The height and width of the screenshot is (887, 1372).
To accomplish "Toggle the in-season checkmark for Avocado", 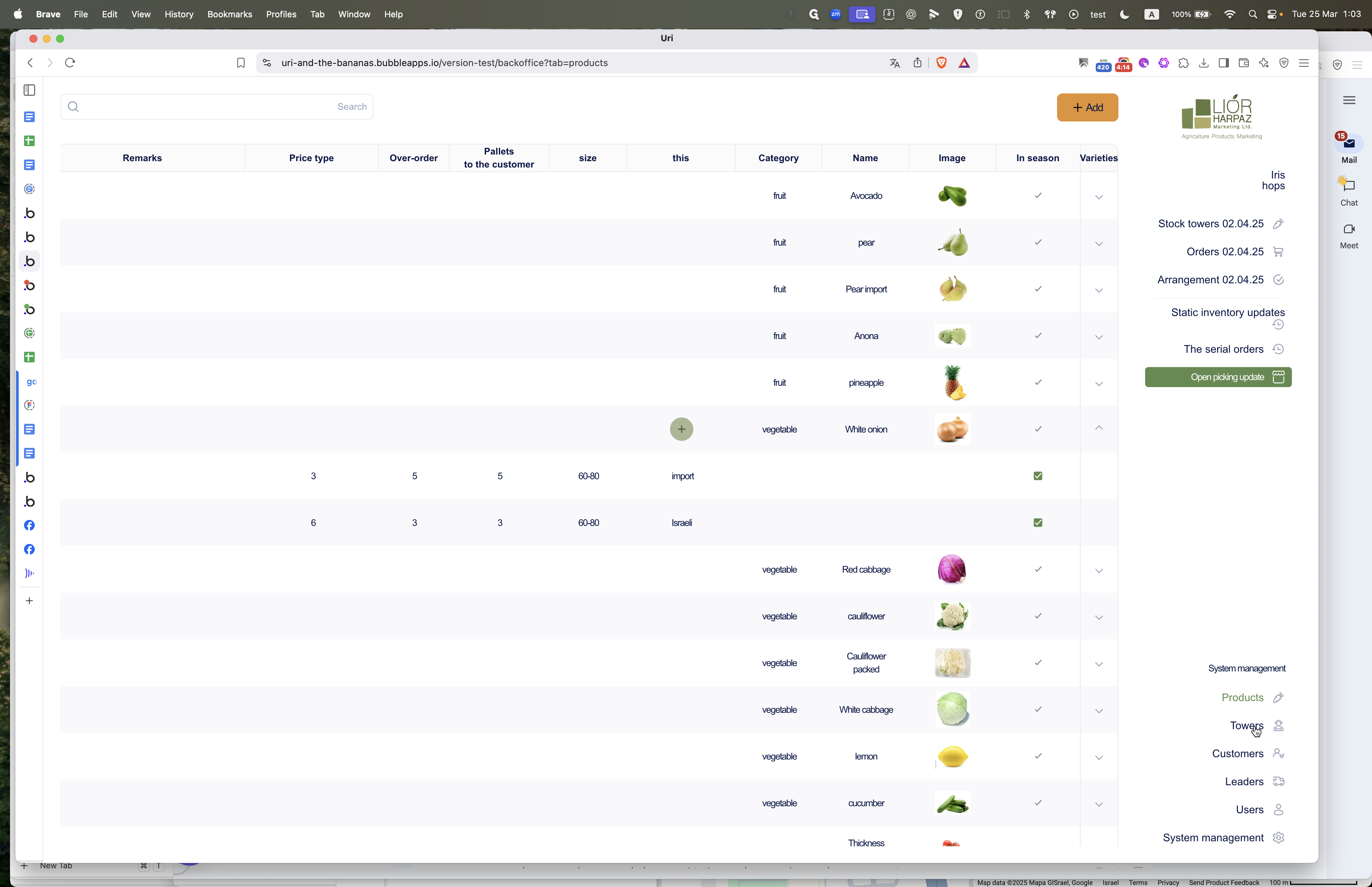I will tap(1037, 195).
